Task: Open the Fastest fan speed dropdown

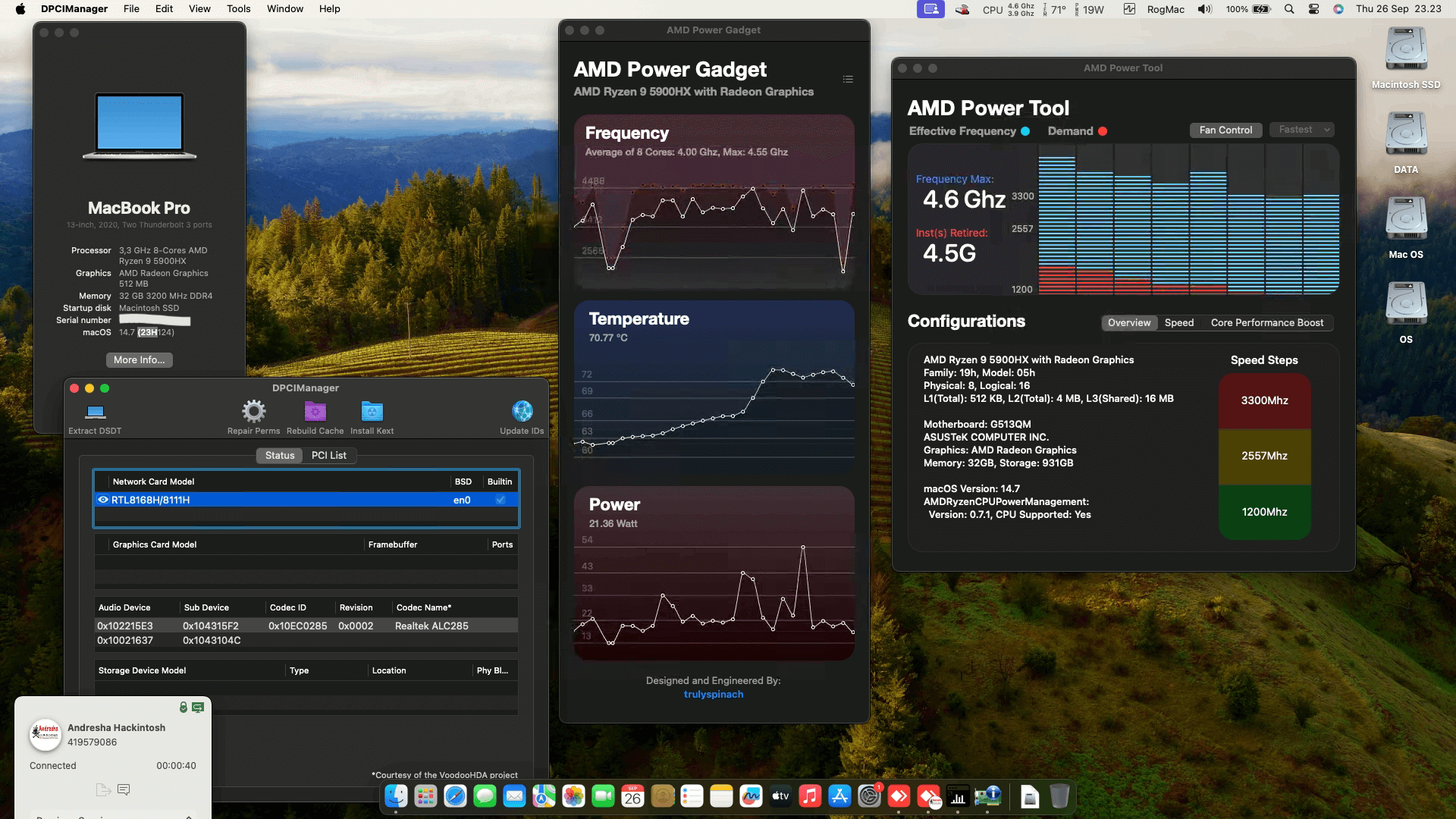Action: coord(1302,130)
